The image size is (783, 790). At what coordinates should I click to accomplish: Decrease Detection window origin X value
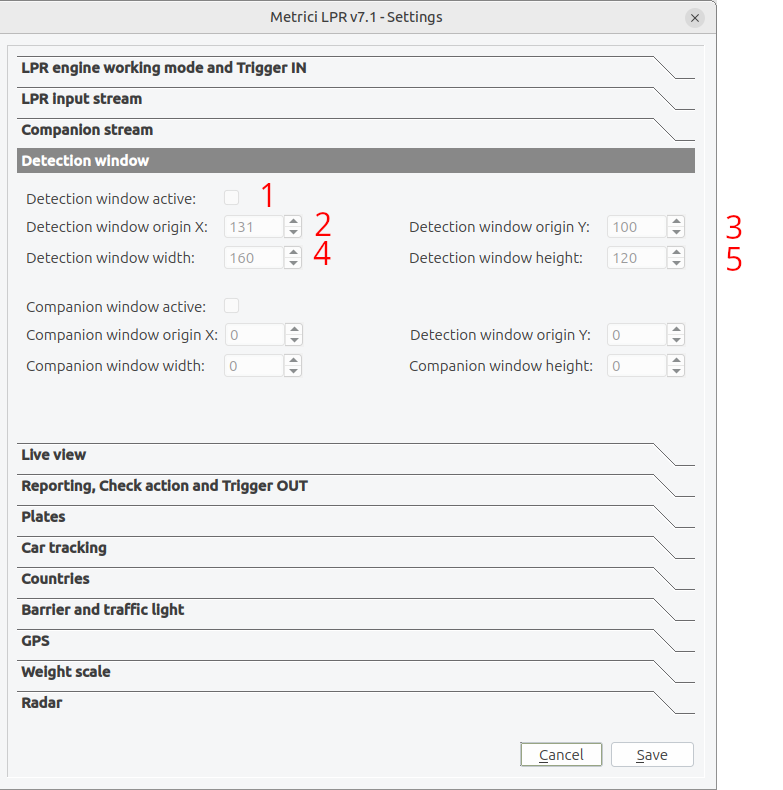293,232
